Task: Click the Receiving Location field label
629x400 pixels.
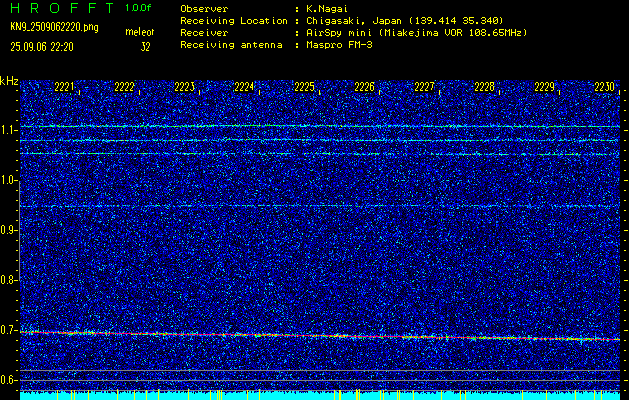Action: [x=234, y=21]
